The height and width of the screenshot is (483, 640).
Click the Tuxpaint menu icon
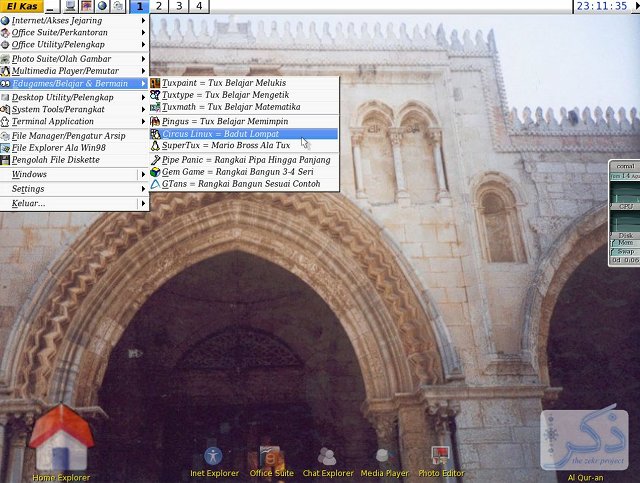(155, 83)
